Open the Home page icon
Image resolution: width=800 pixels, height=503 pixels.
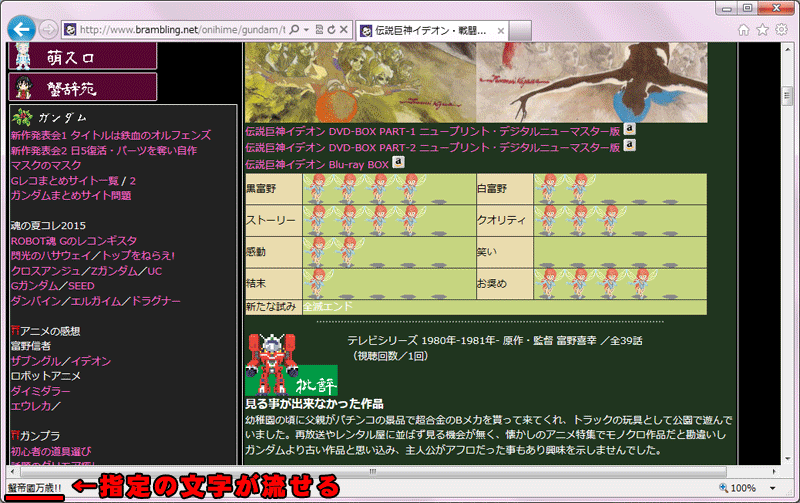tap(743, 30)
